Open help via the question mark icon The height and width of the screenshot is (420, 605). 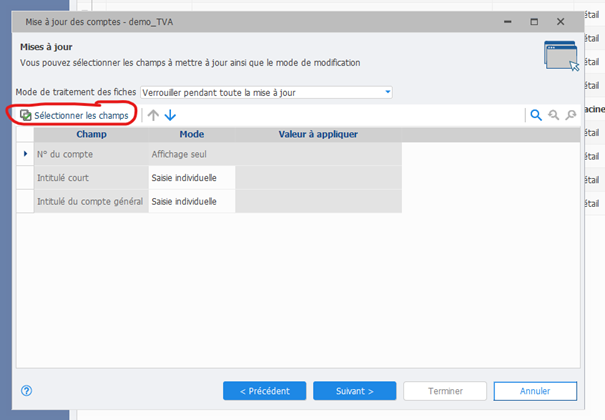tap(26, 390)
